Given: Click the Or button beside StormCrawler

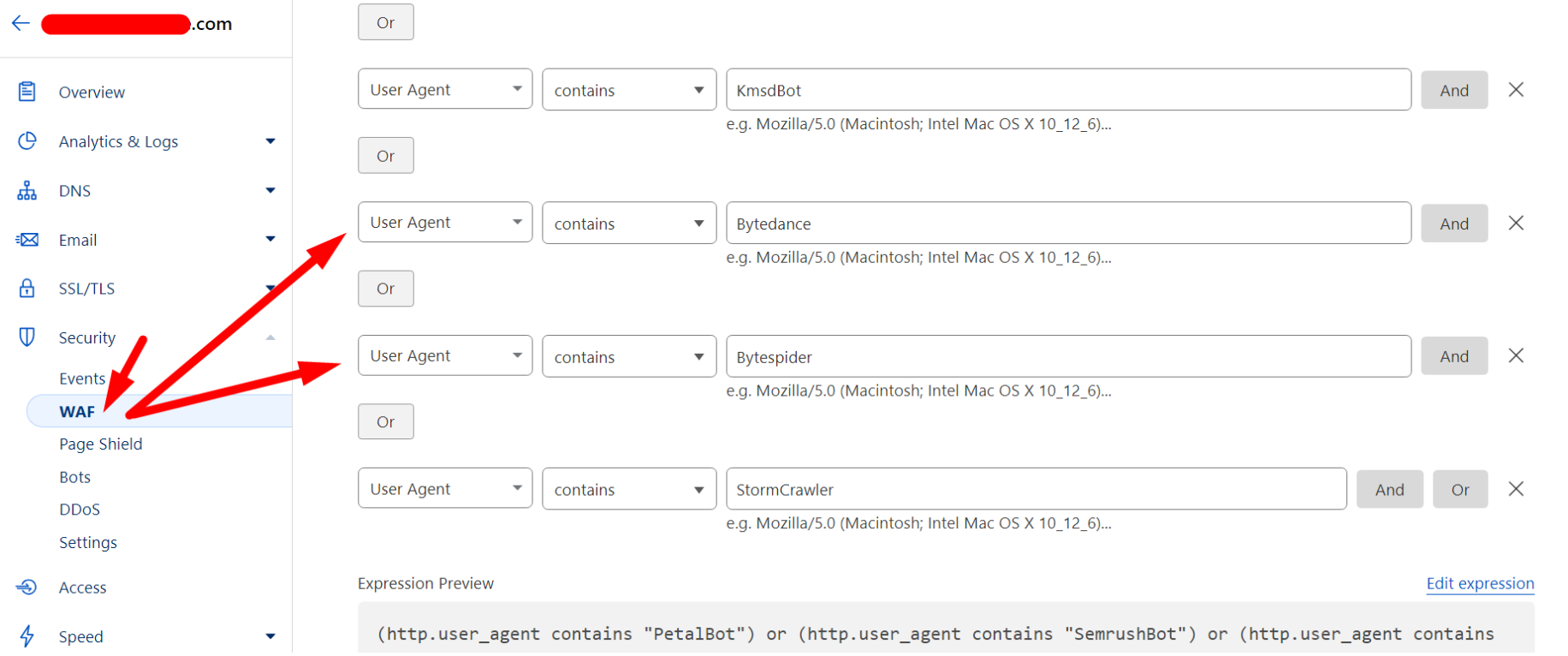Looking at the screenshot, I should [x=1460, y=489].
